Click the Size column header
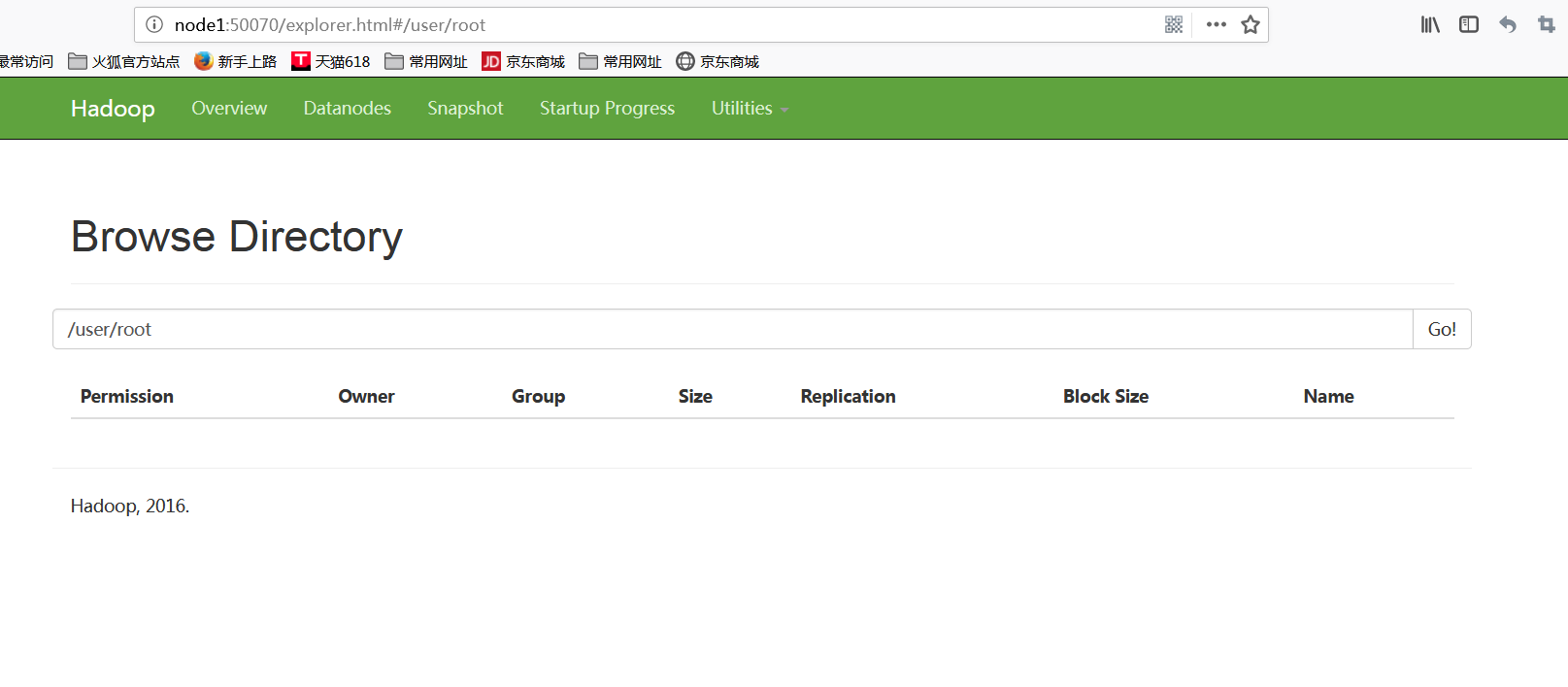Viewport: 1568px width, 687px height. click(x=695, y=396)
